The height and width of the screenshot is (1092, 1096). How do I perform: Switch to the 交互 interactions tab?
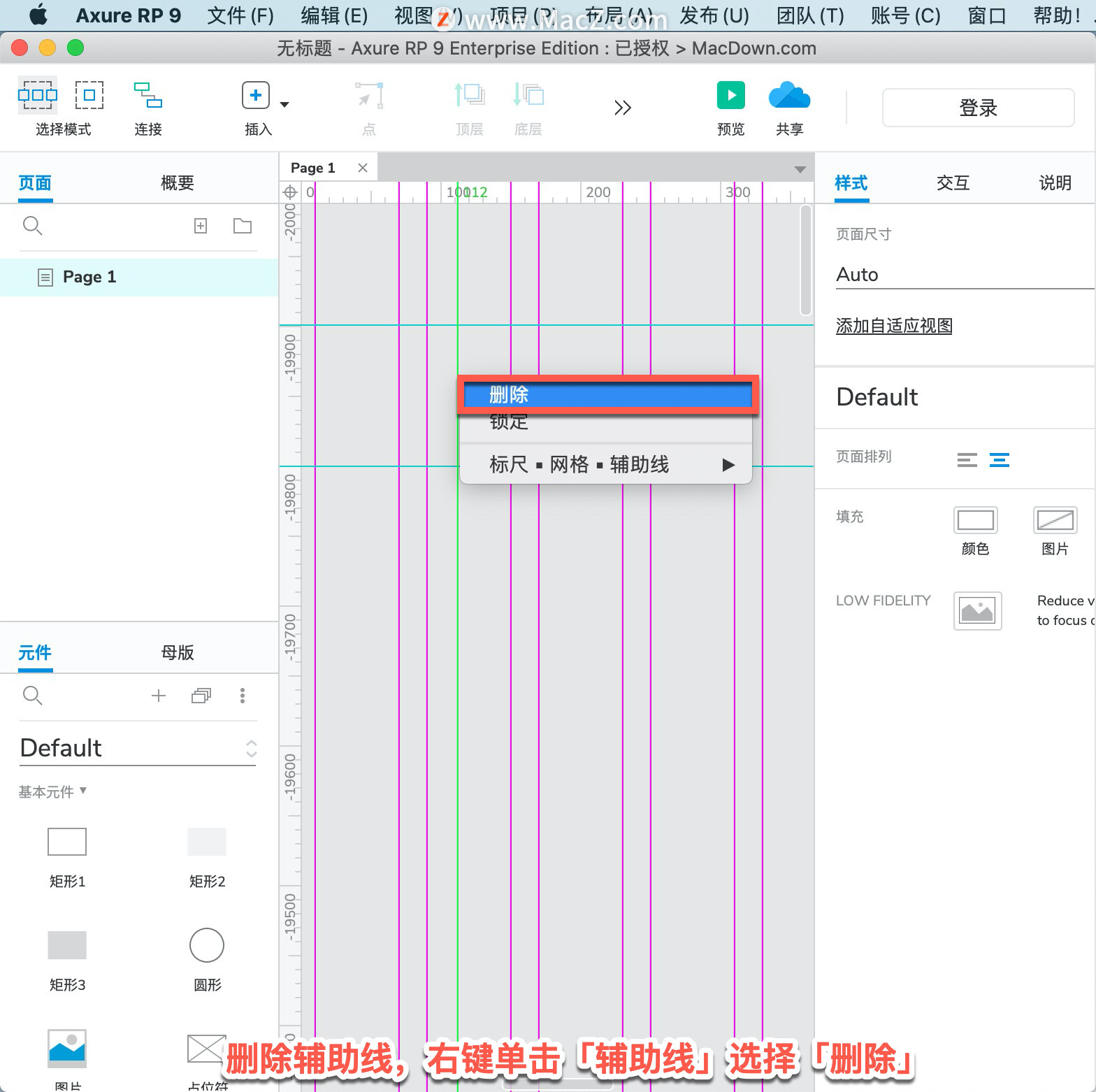(953, 183)
